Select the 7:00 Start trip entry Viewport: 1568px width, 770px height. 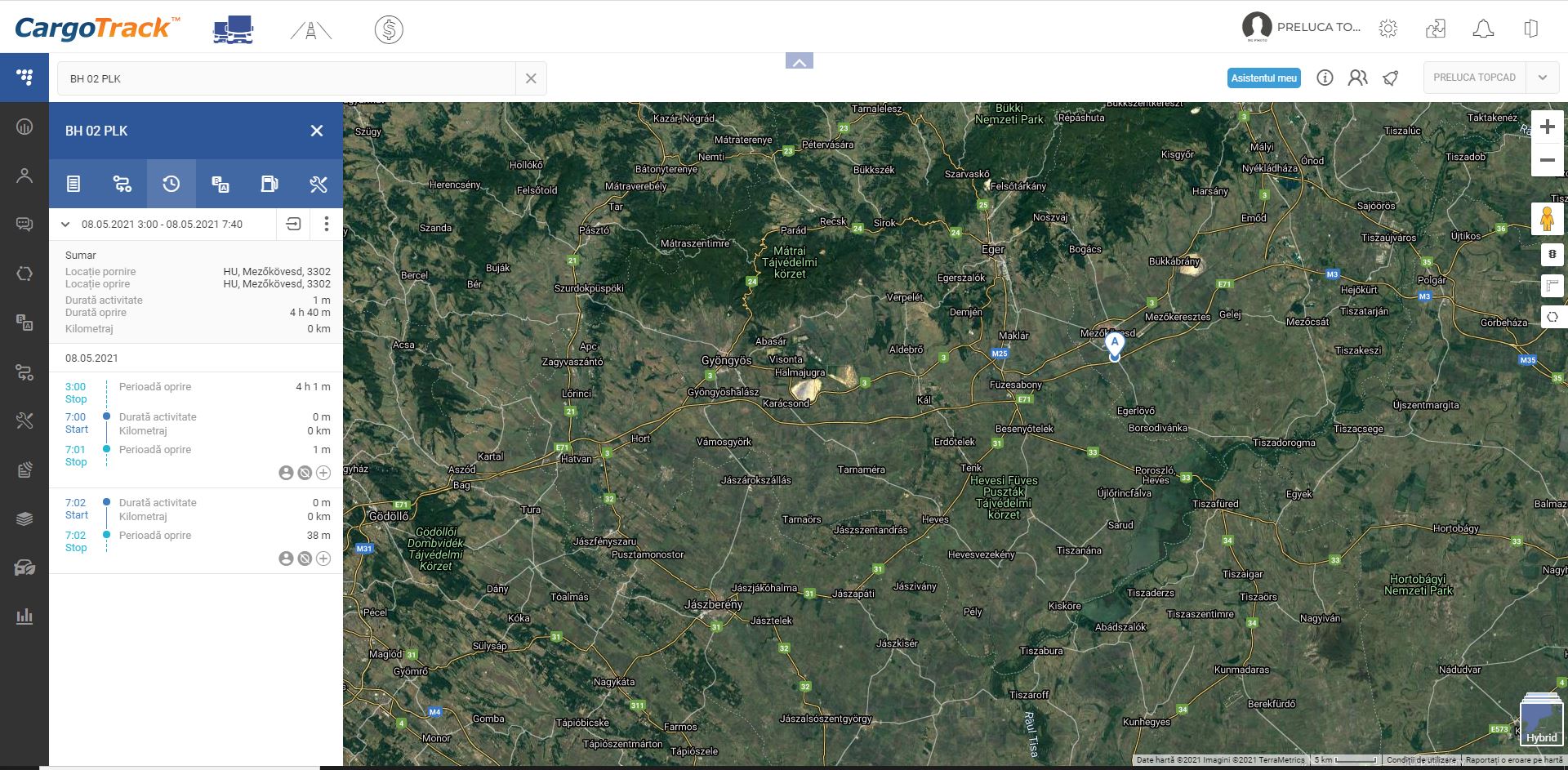coord(196,423)
